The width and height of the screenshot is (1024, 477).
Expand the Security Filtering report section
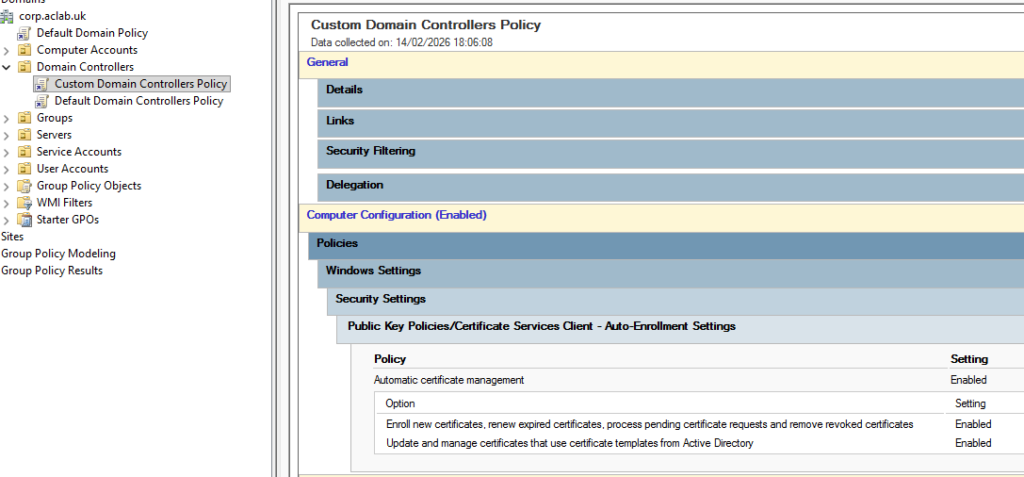click(x=370, y=151)
